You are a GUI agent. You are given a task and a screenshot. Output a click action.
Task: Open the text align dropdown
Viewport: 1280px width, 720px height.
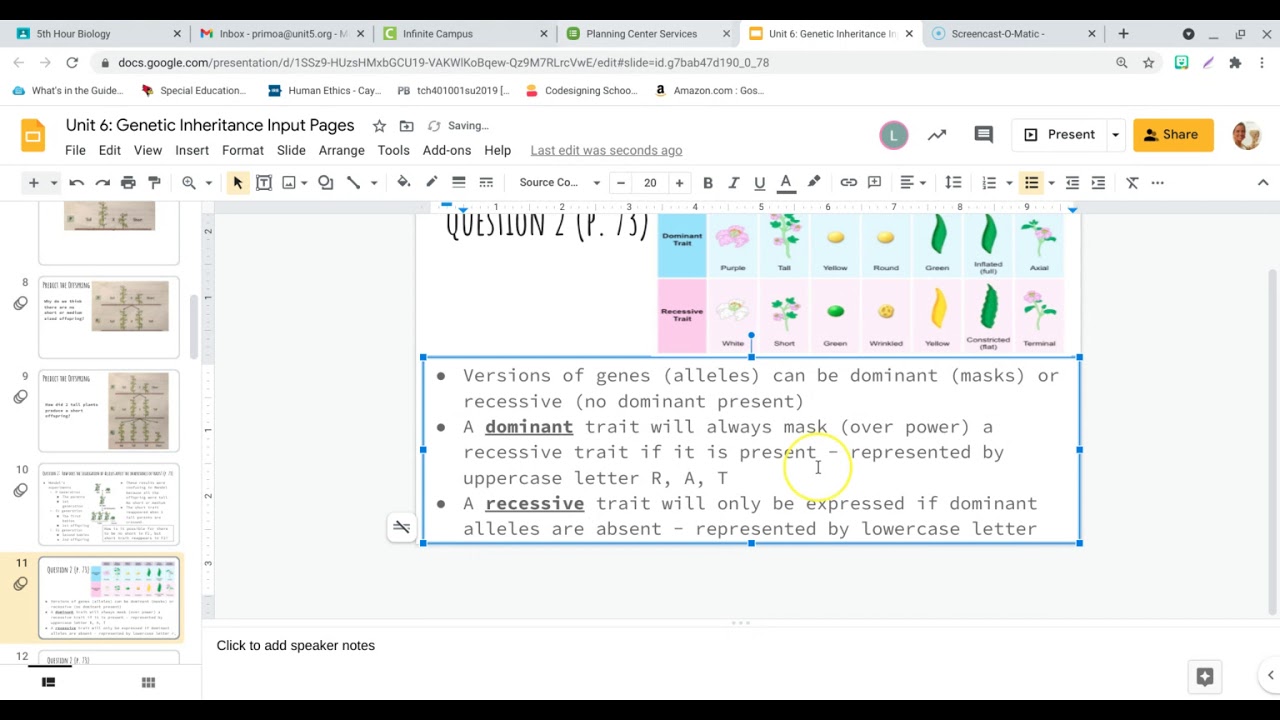click(x=913, y=183)
